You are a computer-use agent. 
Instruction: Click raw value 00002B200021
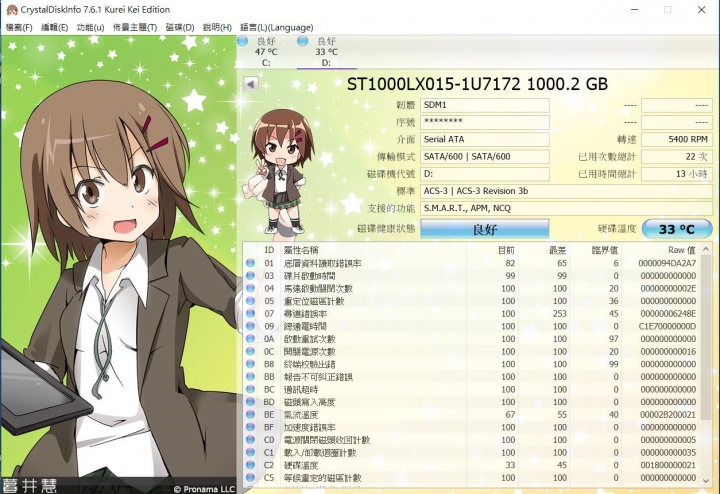[x=668, y=415]
